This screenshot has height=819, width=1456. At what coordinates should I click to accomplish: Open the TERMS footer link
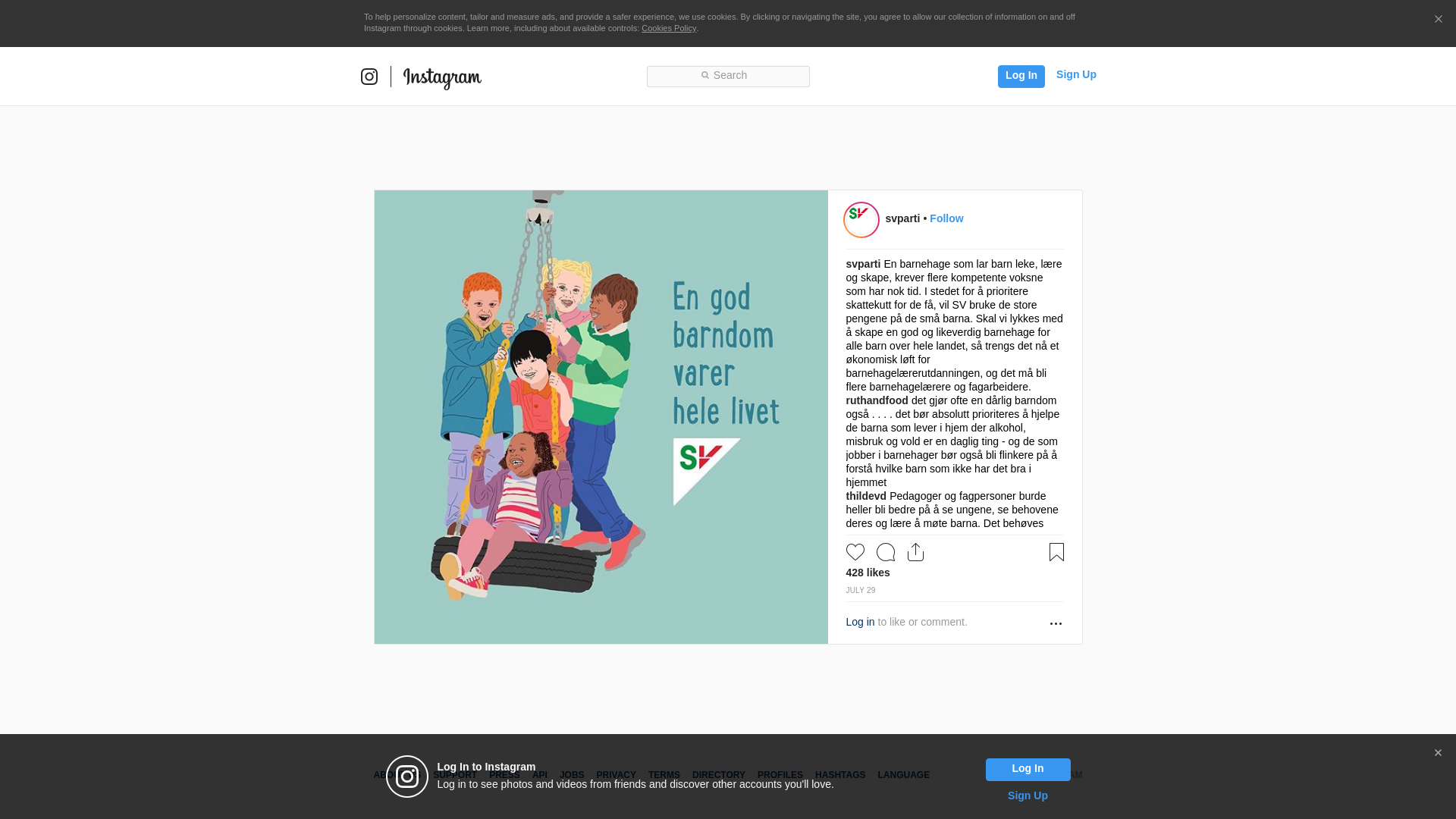click(664, 775)
